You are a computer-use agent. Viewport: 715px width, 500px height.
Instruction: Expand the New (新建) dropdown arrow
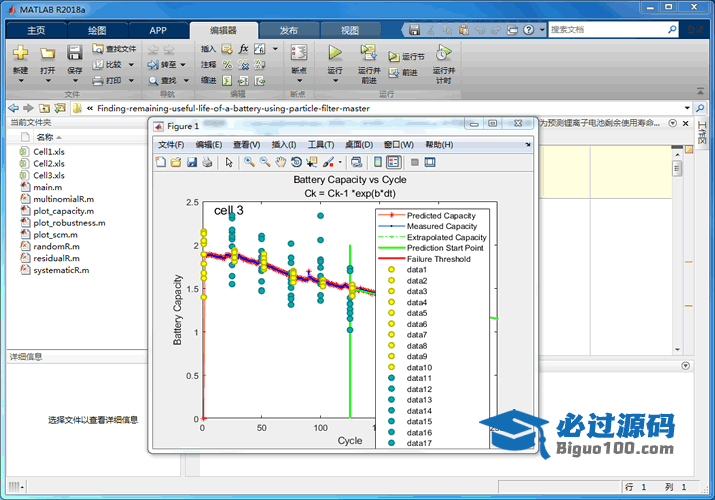[21, 81]
